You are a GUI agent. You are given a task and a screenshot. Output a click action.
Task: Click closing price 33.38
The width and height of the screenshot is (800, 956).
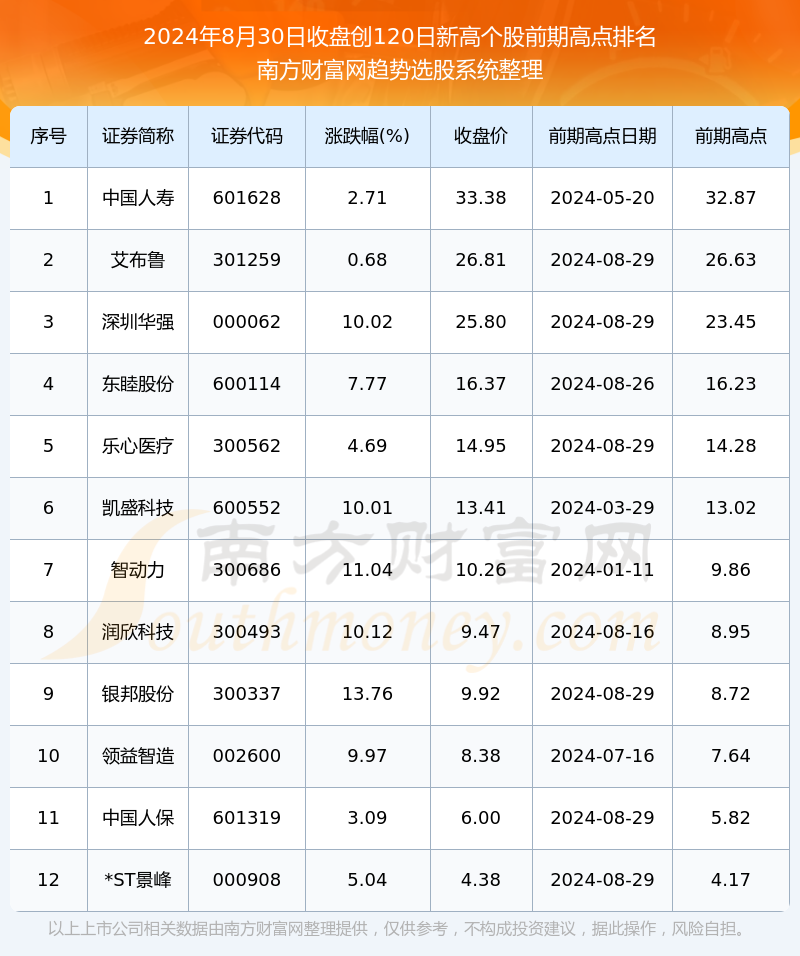481,198
